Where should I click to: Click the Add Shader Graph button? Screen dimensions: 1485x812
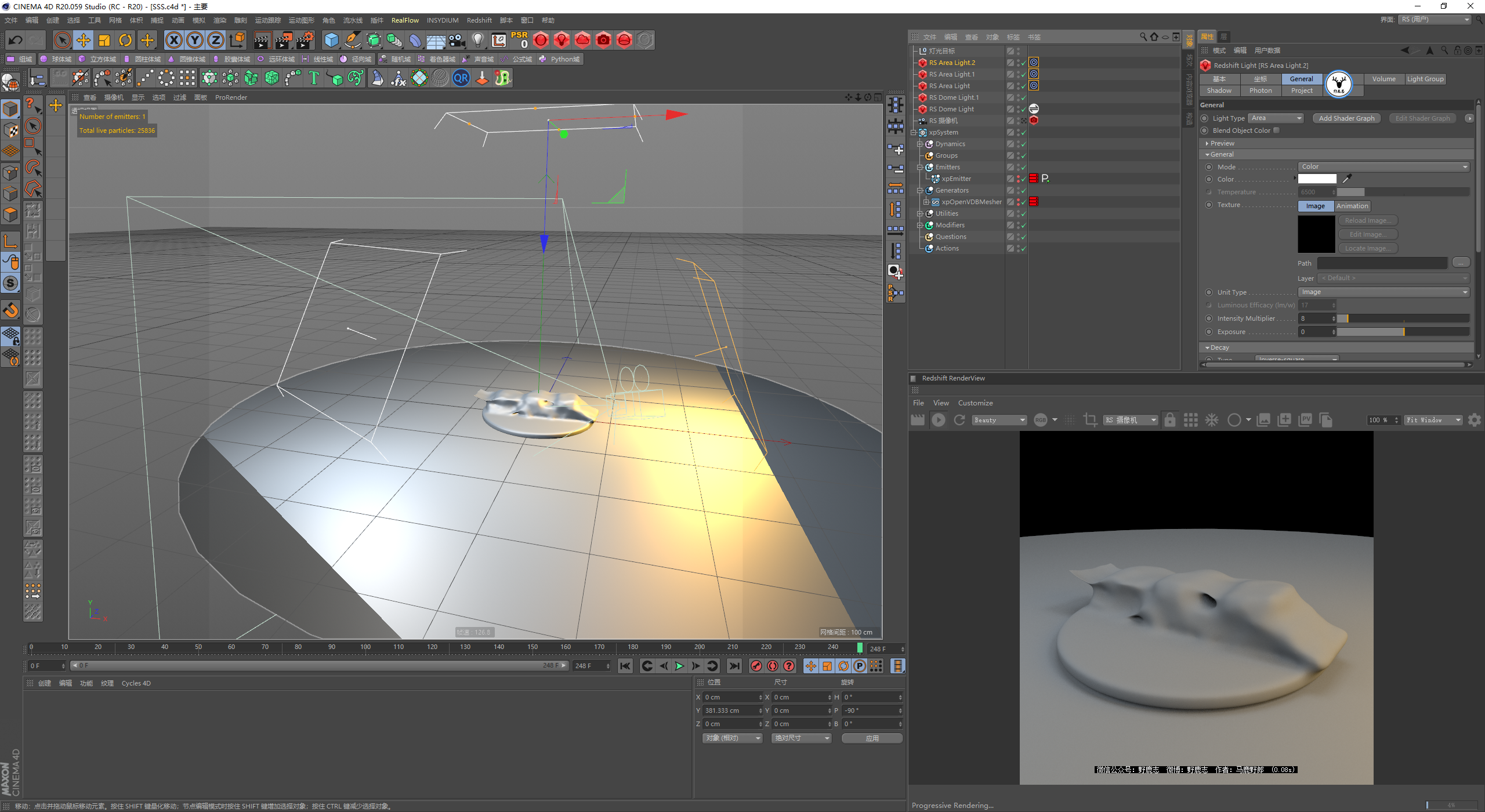click(x=1346, y=118)
